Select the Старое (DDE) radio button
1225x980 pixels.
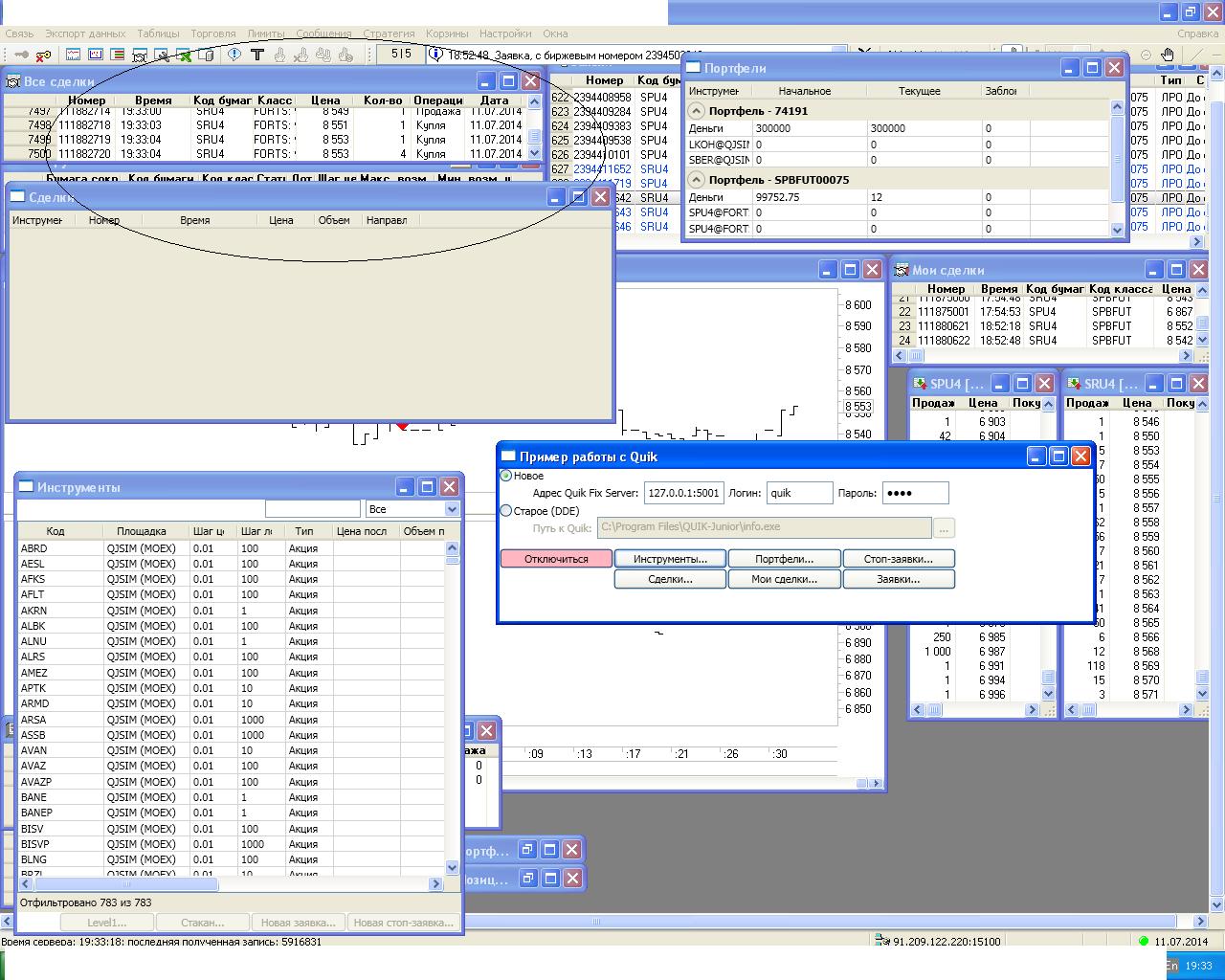[x=506, y=511]
